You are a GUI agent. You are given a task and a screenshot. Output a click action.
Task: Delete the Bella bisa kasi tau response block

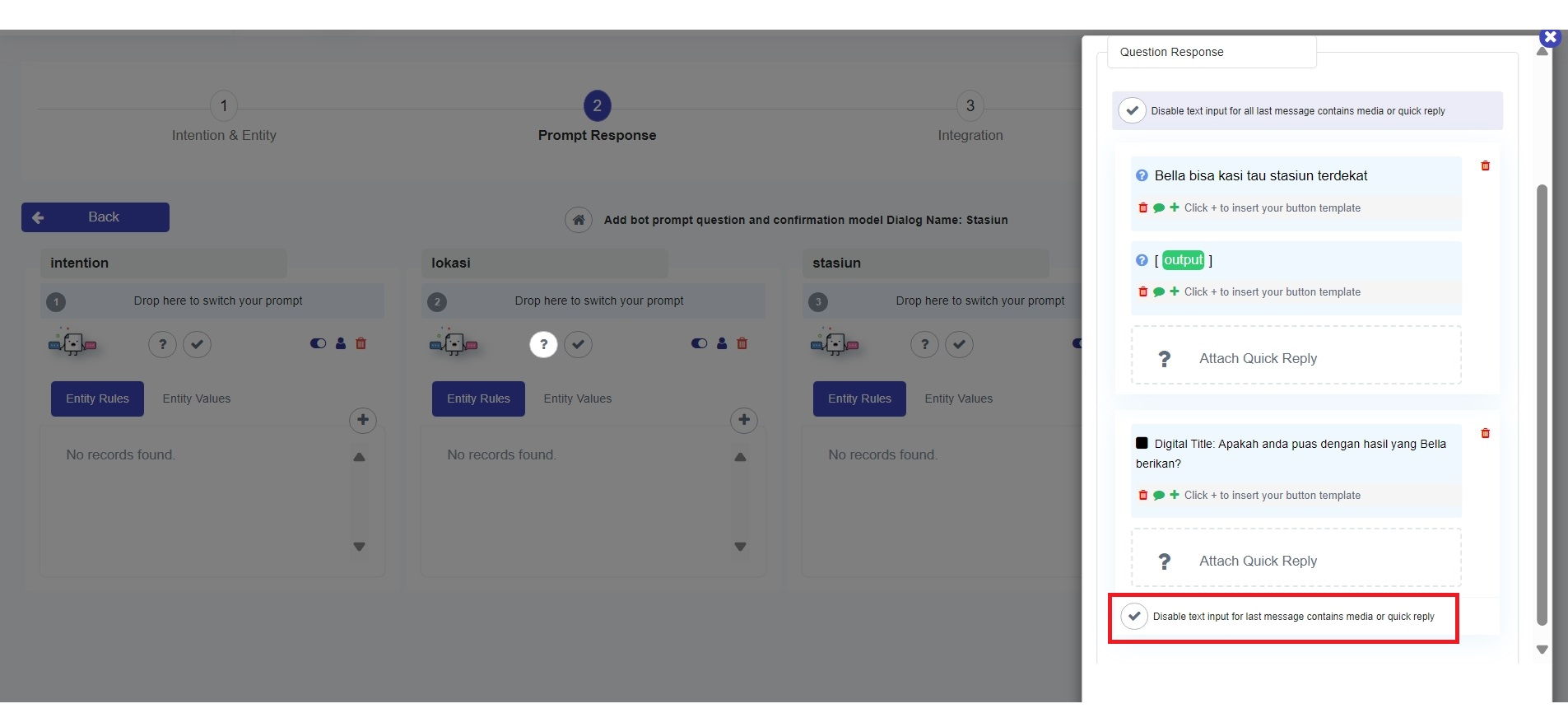coord(1485,165)
